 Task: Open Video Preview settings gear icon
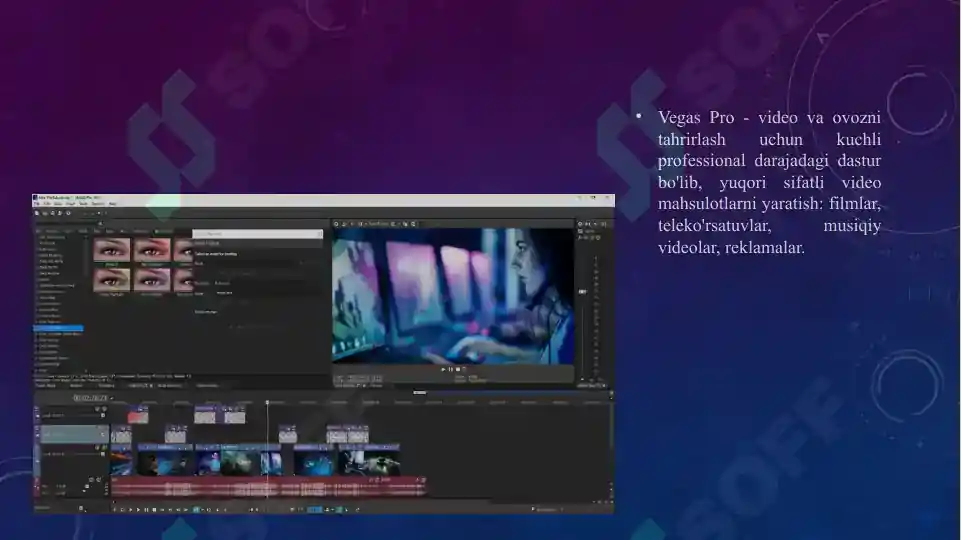336,224
